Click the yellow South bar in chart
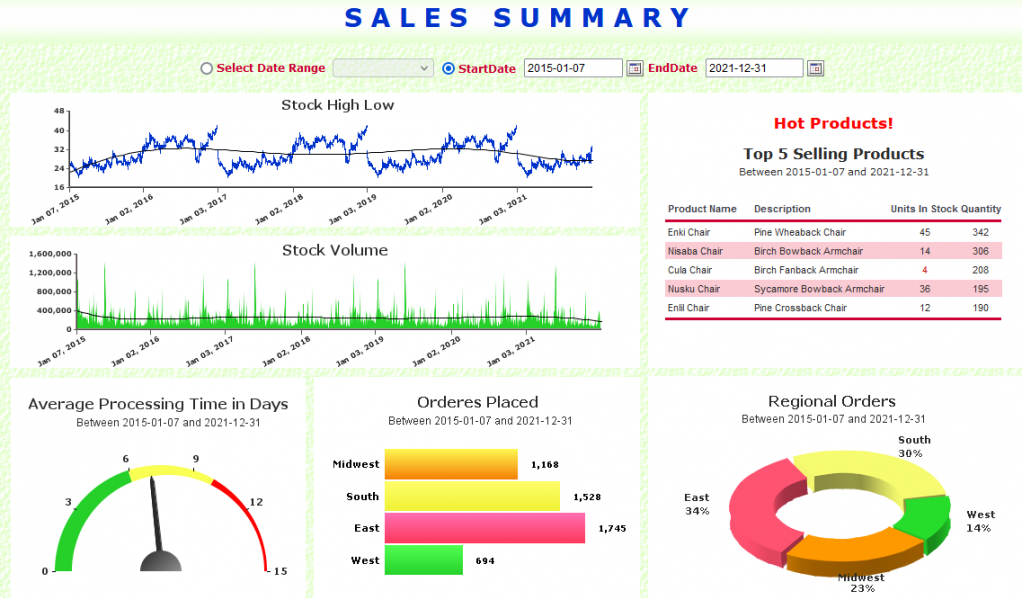The image size is (1022, 598). [x=471, y=496]
